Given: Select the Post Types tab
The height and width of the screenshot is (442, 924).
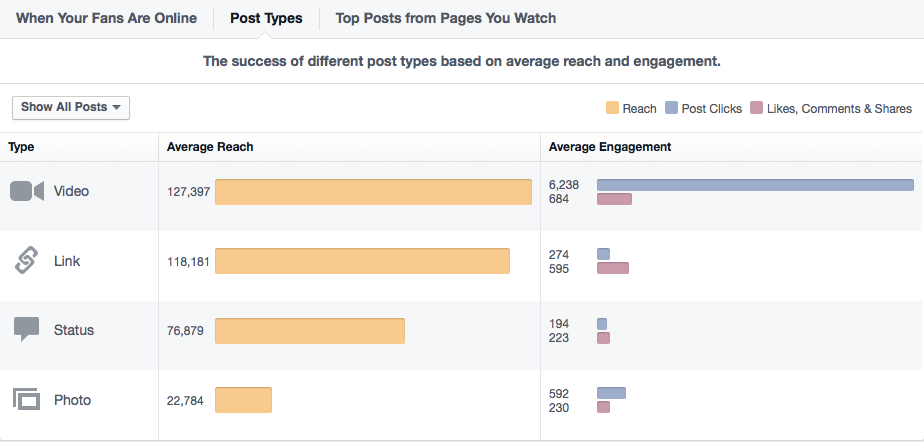Looking at the screenshot, I should point(266,18).
